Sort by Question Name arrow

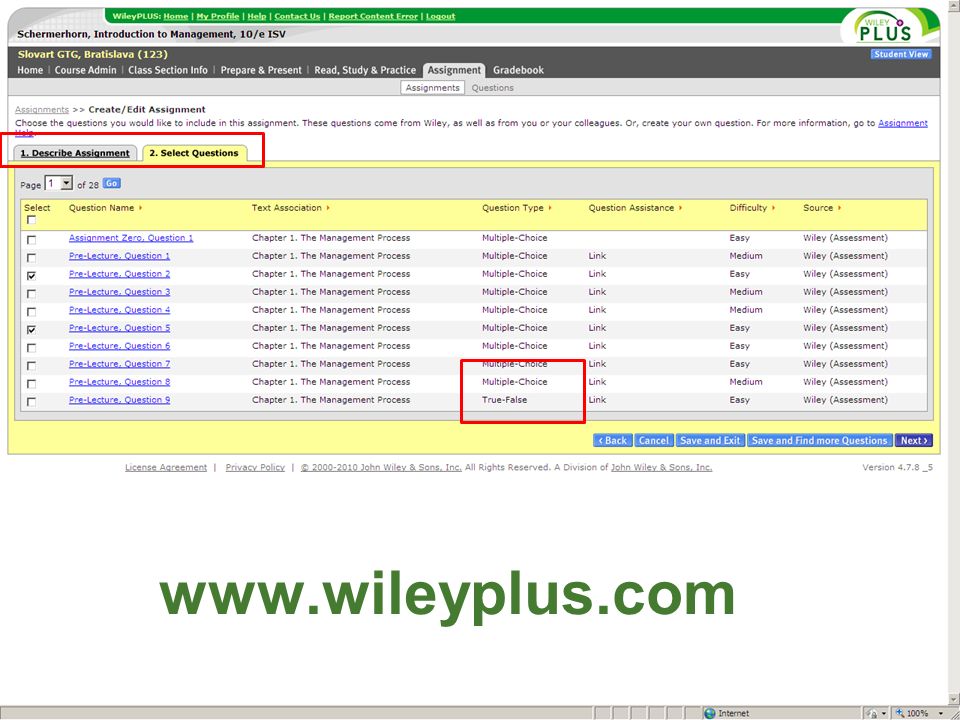[x=140, y=208]
